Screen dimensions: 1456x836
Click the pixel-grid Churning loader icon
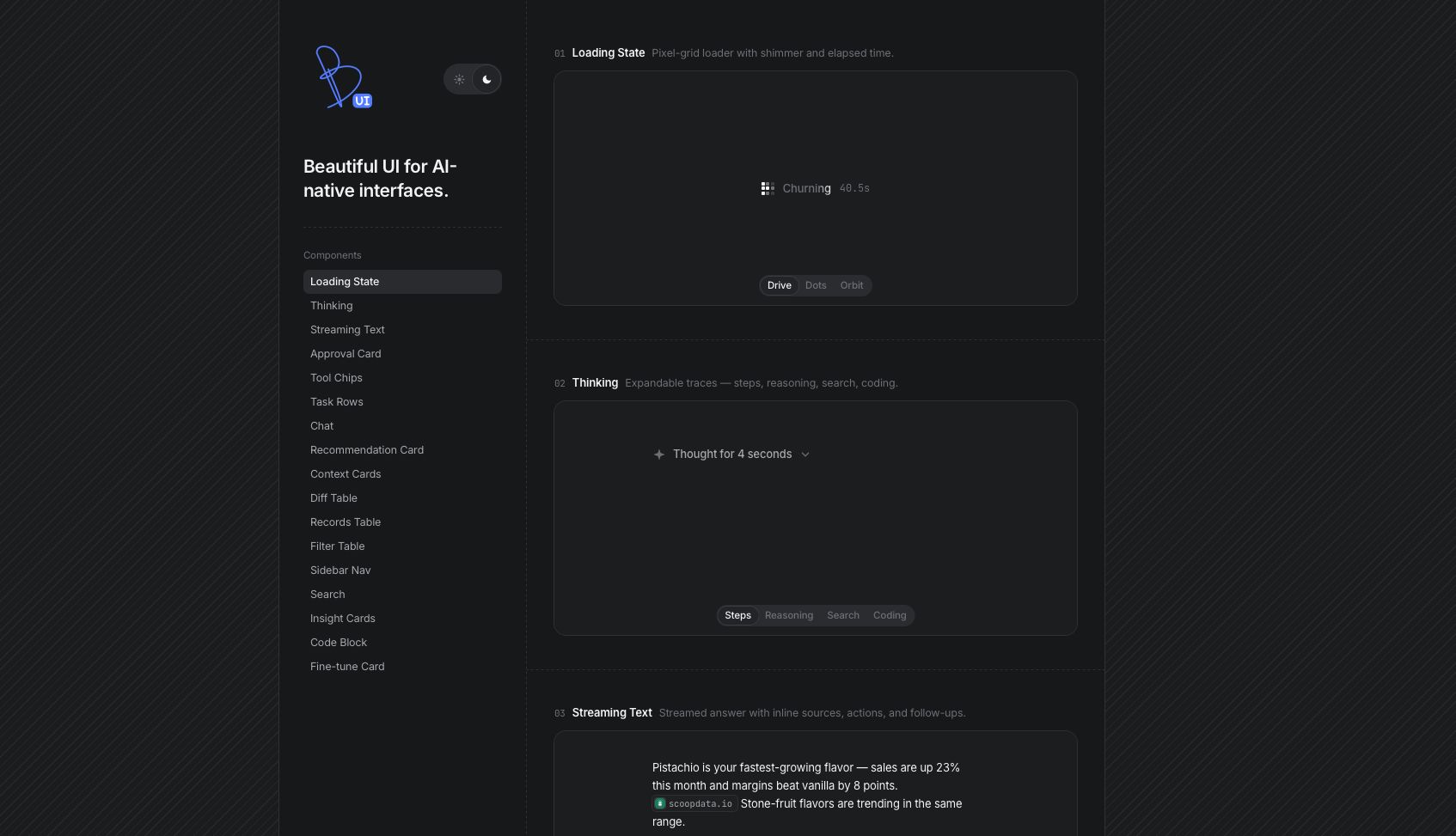coord(768,188)
